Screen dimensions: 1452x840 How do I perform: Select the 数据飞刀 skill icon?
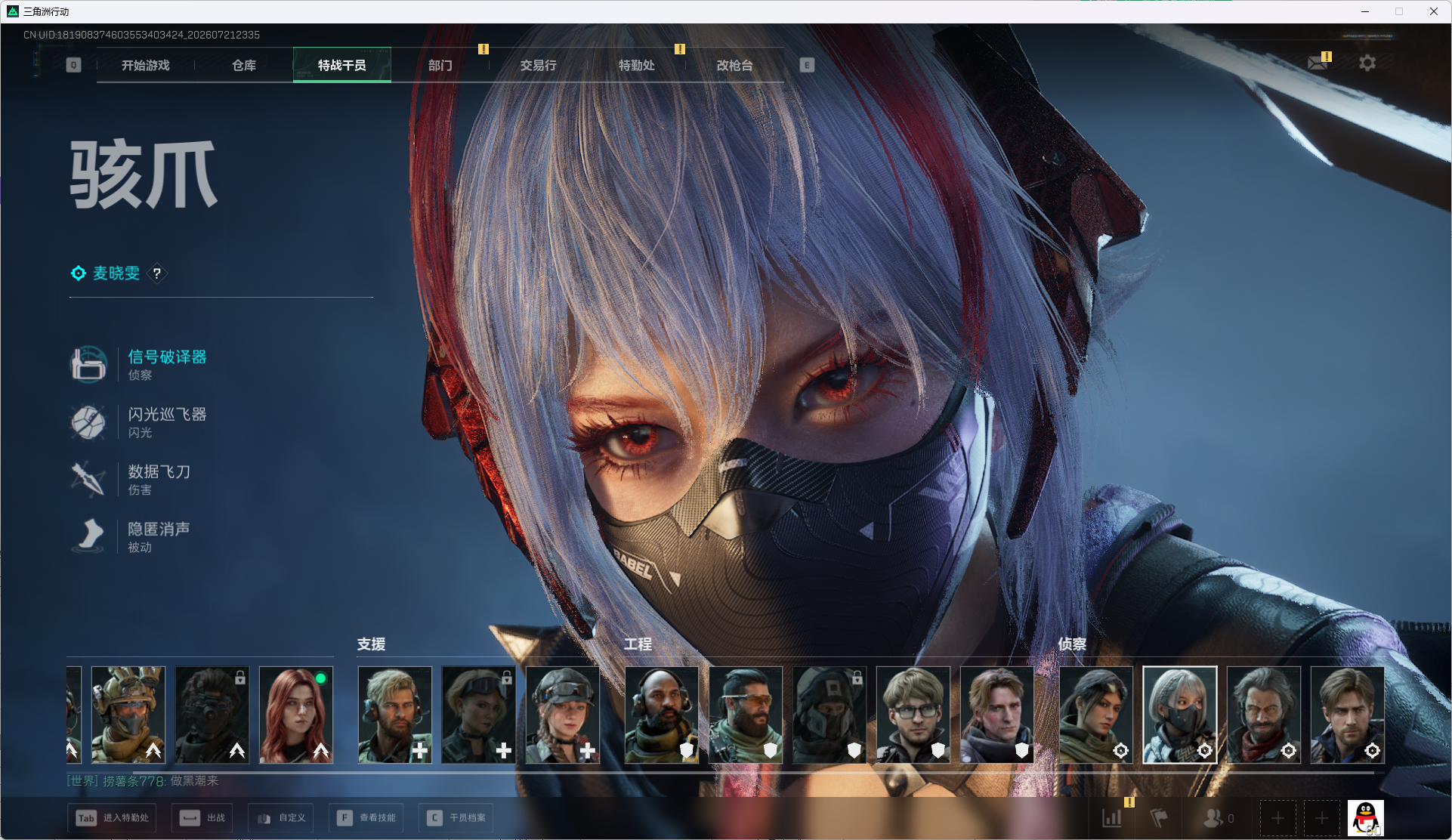[88, 480]
